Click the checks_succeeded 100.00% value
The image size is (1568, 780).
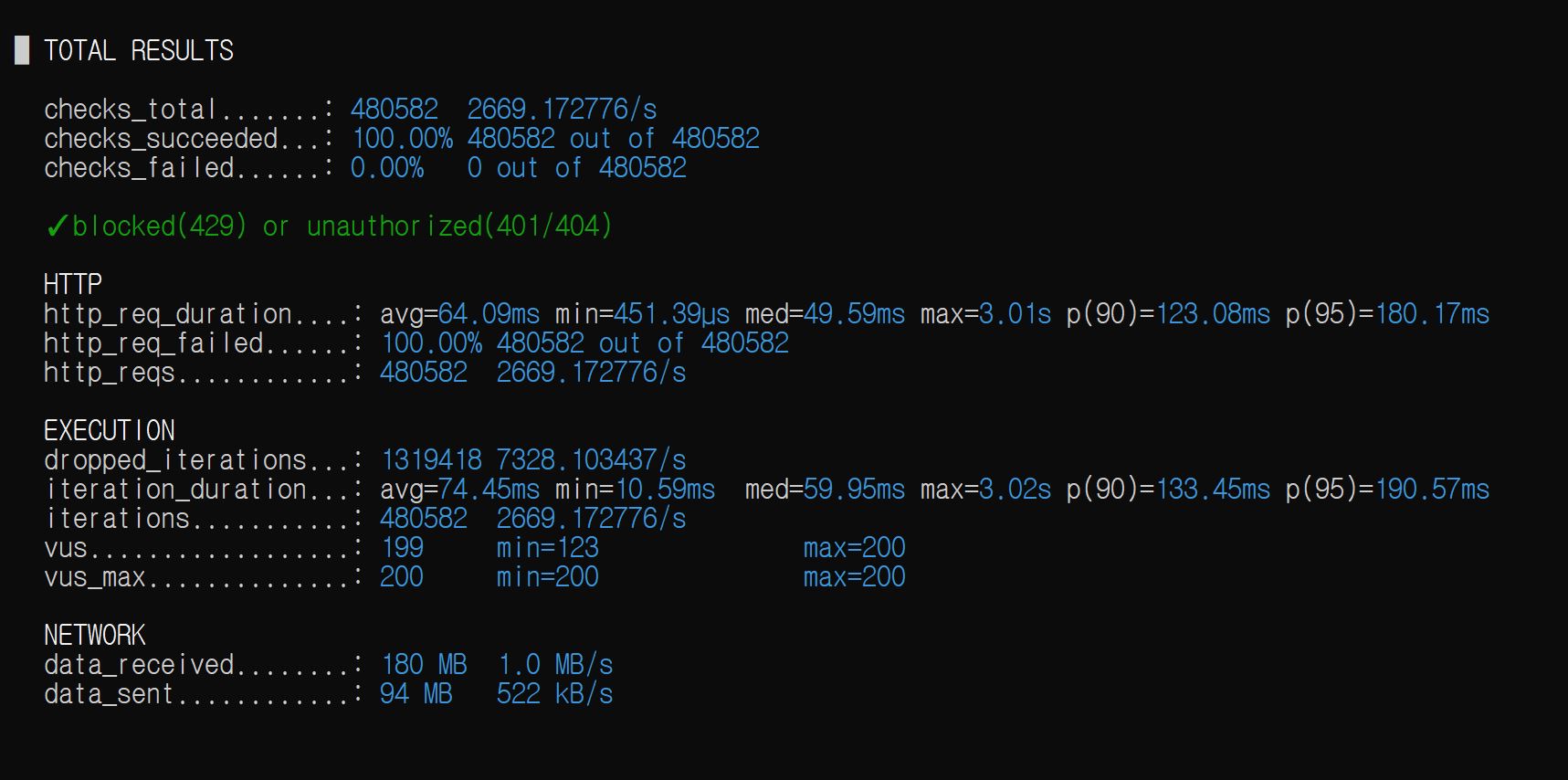(402, 139)
